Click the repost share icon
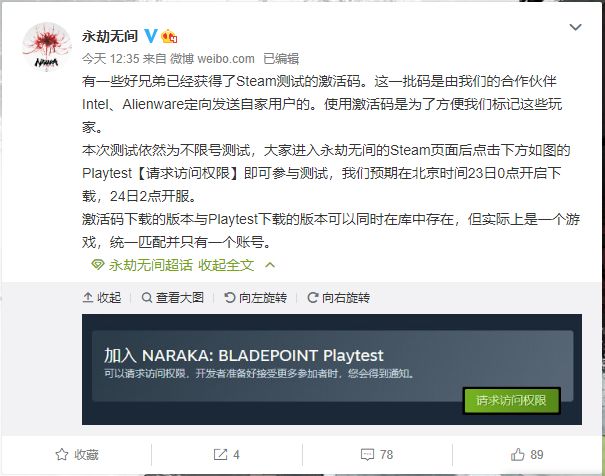 point(220,454)
